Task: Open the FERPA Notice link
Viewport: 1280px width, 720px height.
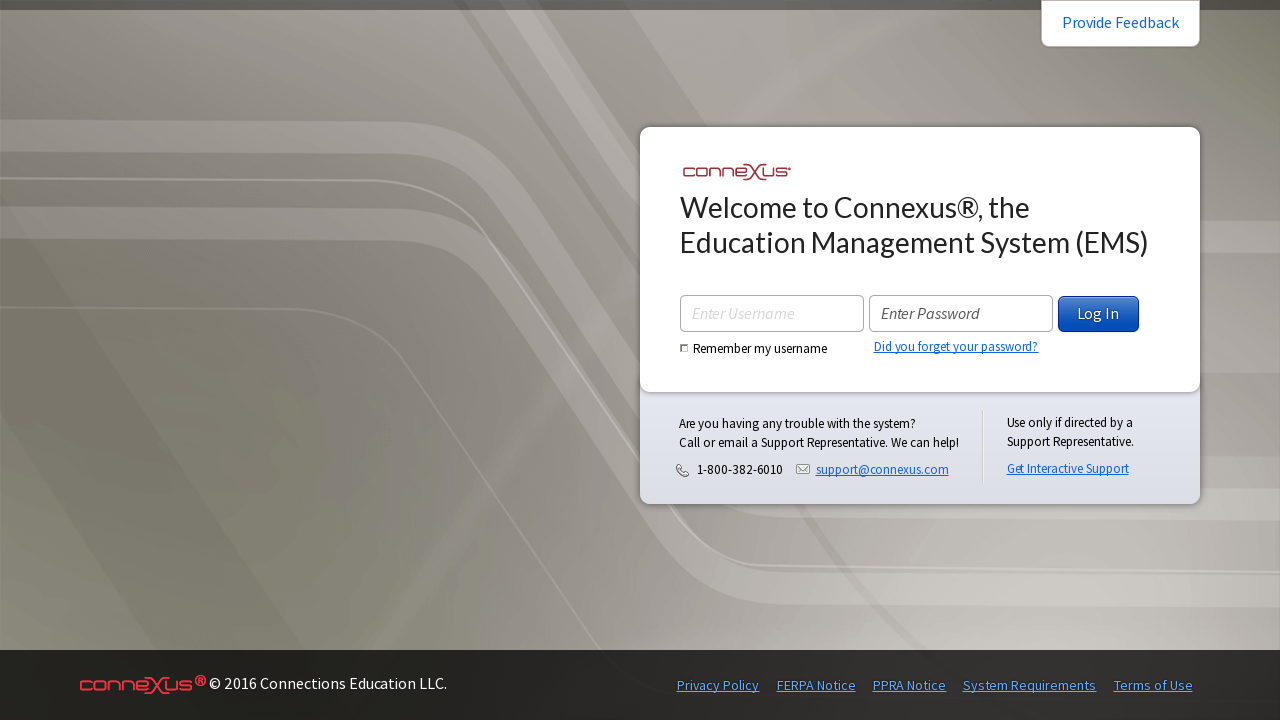Action: [x=816, y=685]
